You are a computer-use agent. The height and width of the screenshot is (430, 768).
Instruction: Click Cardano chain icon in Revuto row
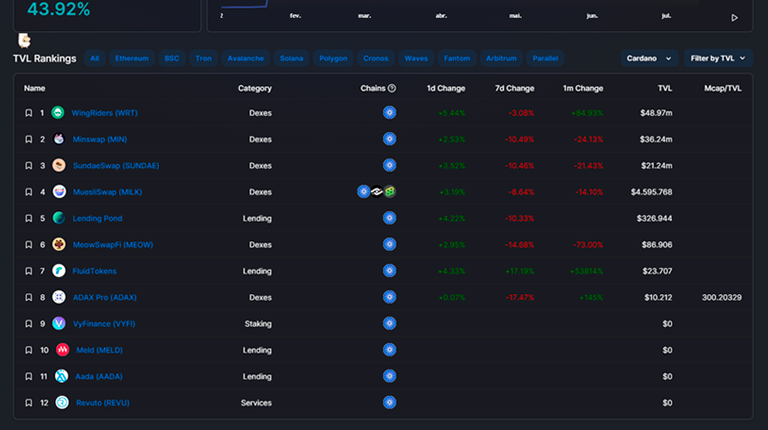tap(389, 403)
